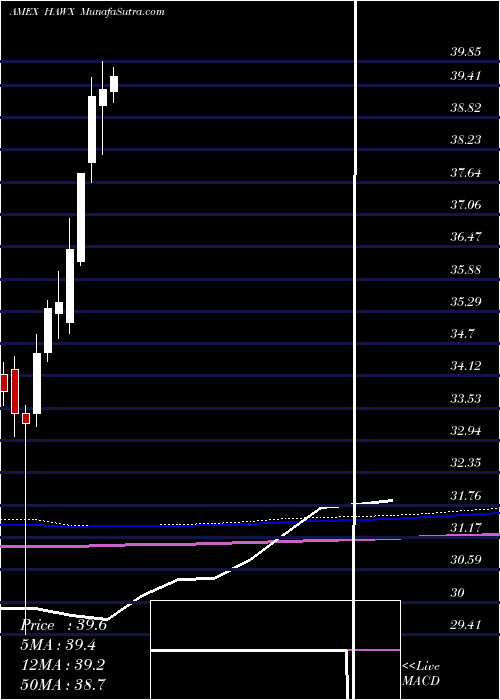This screenshot has width=500, height=700.
Task: Click the 34.12 price axis label
Action: (466, 366)
